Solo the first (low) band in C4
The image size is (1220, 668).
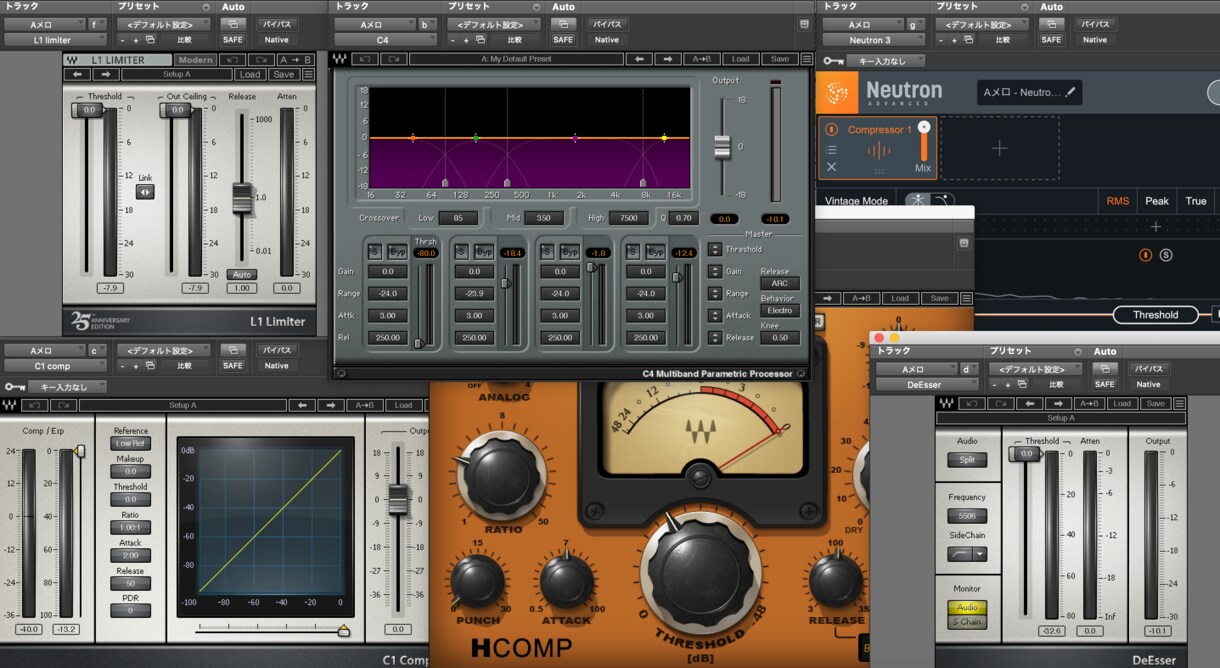point(374,251)
